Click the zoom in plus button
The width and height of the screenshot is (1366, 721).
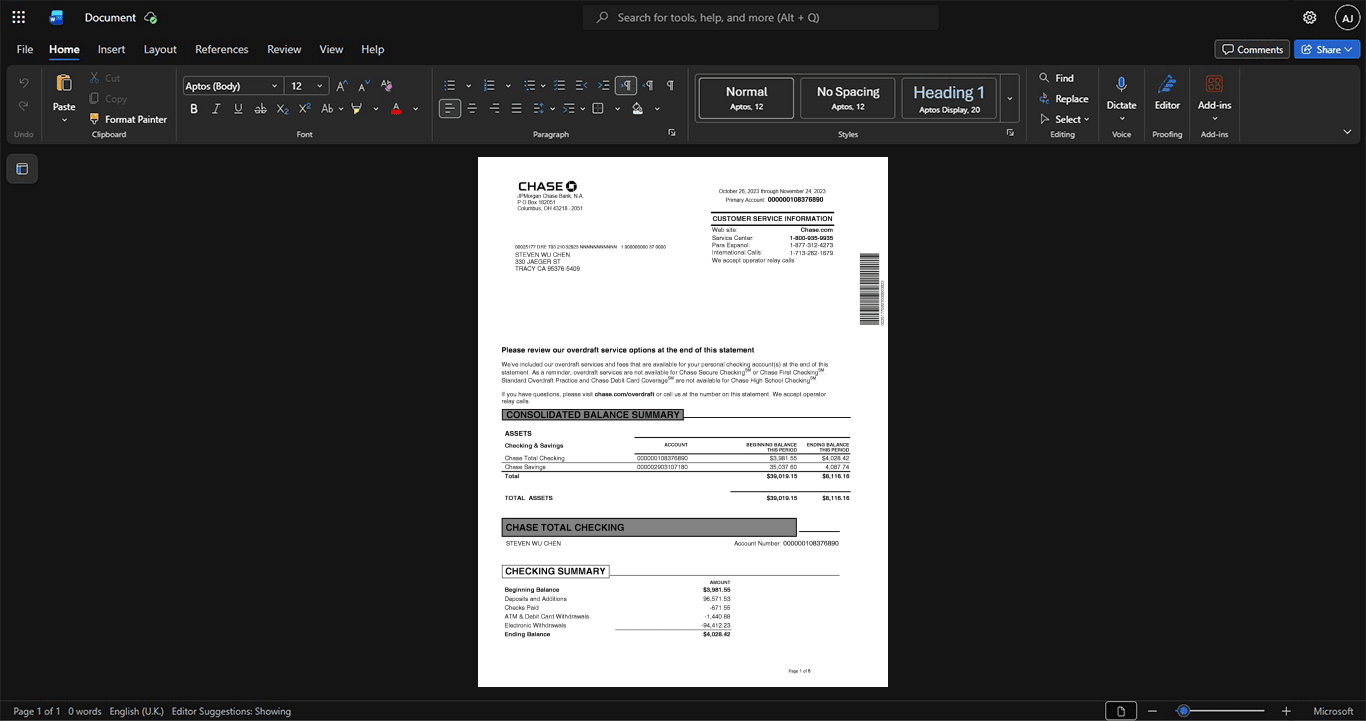tap(1286, 711)
